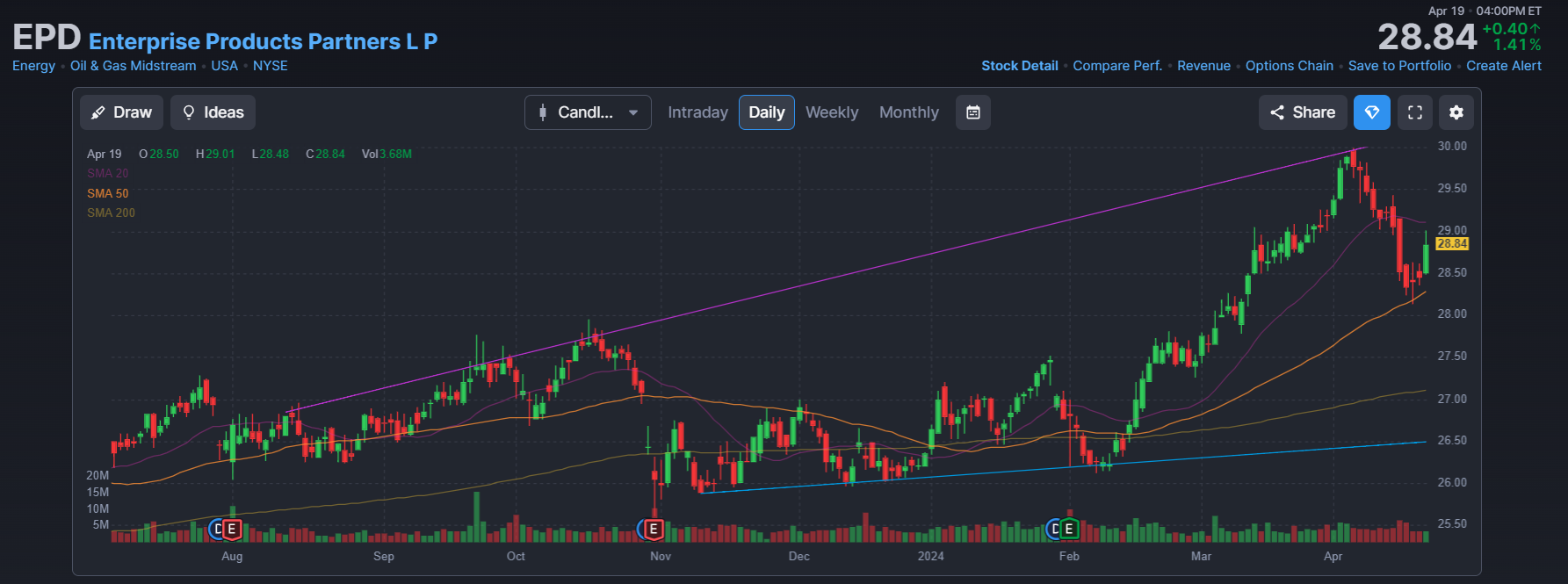Viewport: 1568px width, 584px height.
Task: Click Save to Portfolio link
Action: [x=1399, y=66]
